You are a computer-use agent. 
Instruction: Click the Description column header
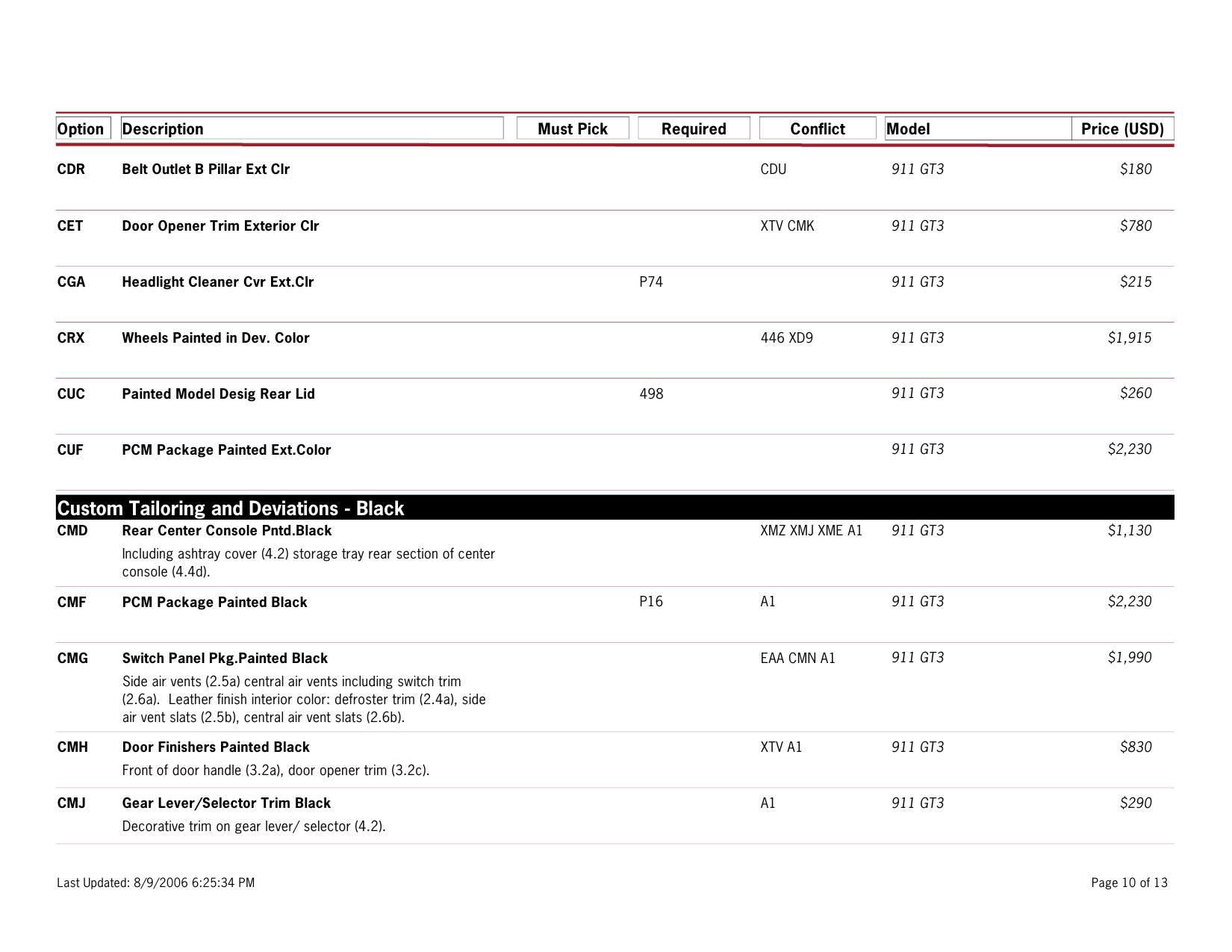163,129
